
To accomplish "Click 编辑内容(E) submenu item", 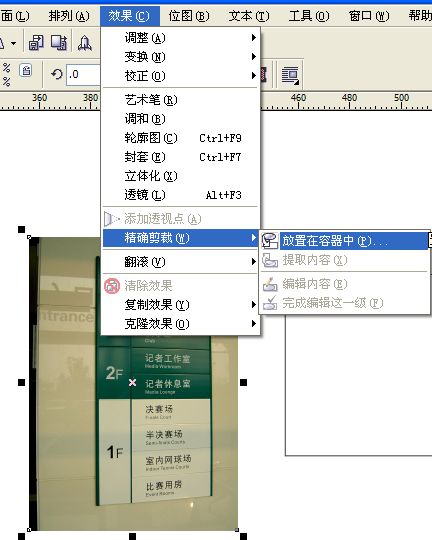I will pyautogui.click(x=344, y=284).
